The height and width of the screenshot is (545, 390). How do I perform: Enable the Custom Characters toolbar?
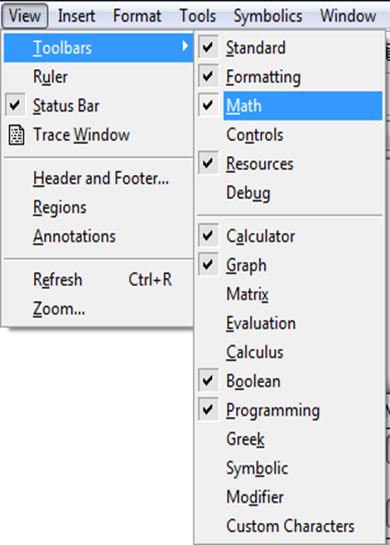coord(290,526)
